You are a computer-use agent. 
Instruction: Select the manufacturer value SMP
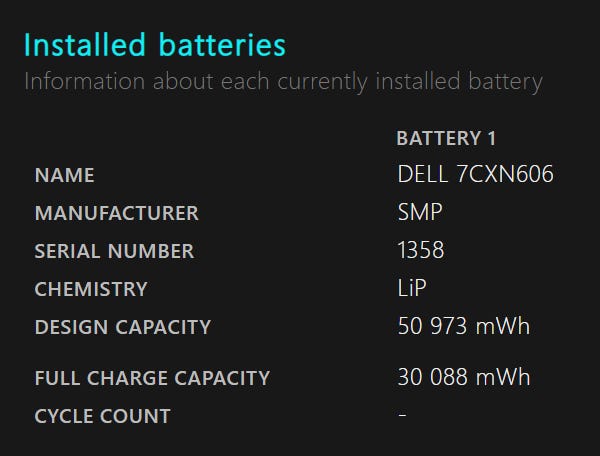420,213
